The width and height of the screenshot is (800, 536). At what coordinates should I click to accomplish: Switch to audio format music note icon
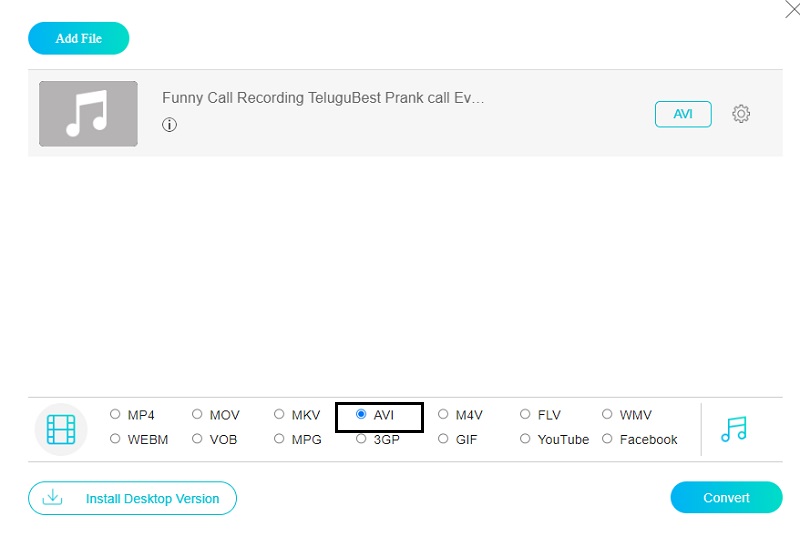(x=734, y=429)
